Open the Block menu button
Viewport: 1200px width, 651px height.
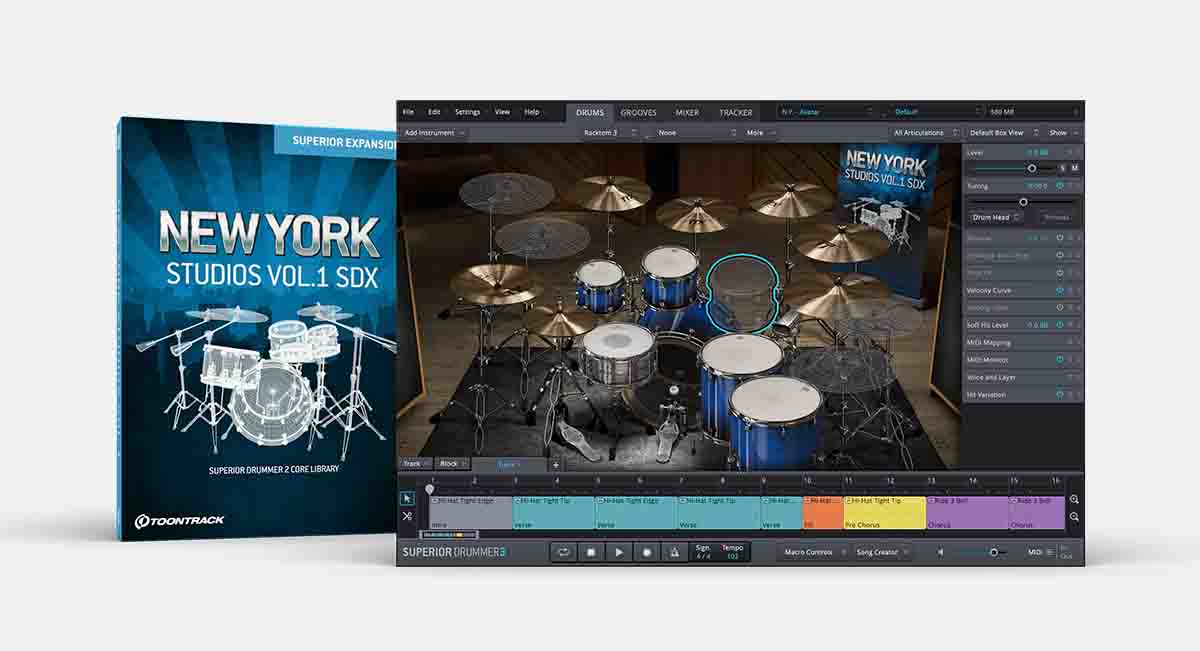point(452,464)
